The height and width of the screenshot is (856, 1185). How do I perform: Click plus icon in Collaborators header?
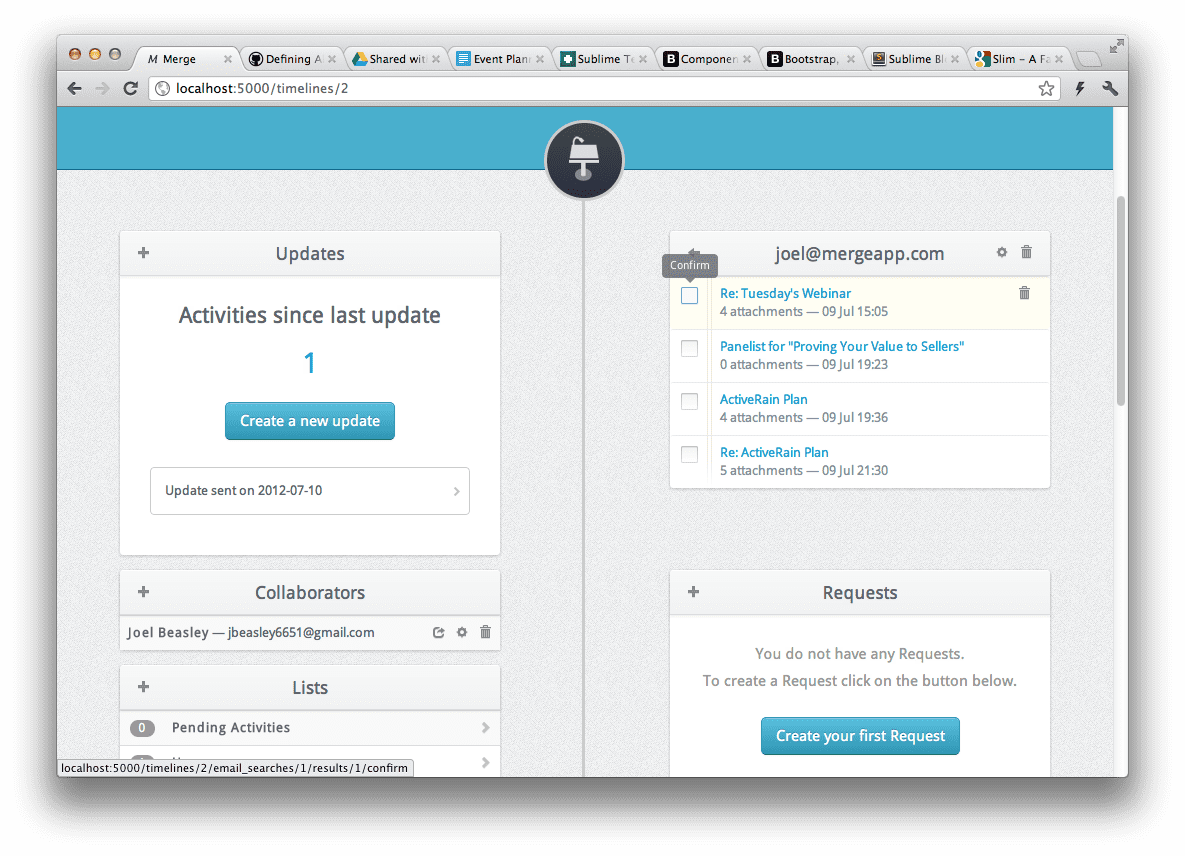click(x=143, y=592)
